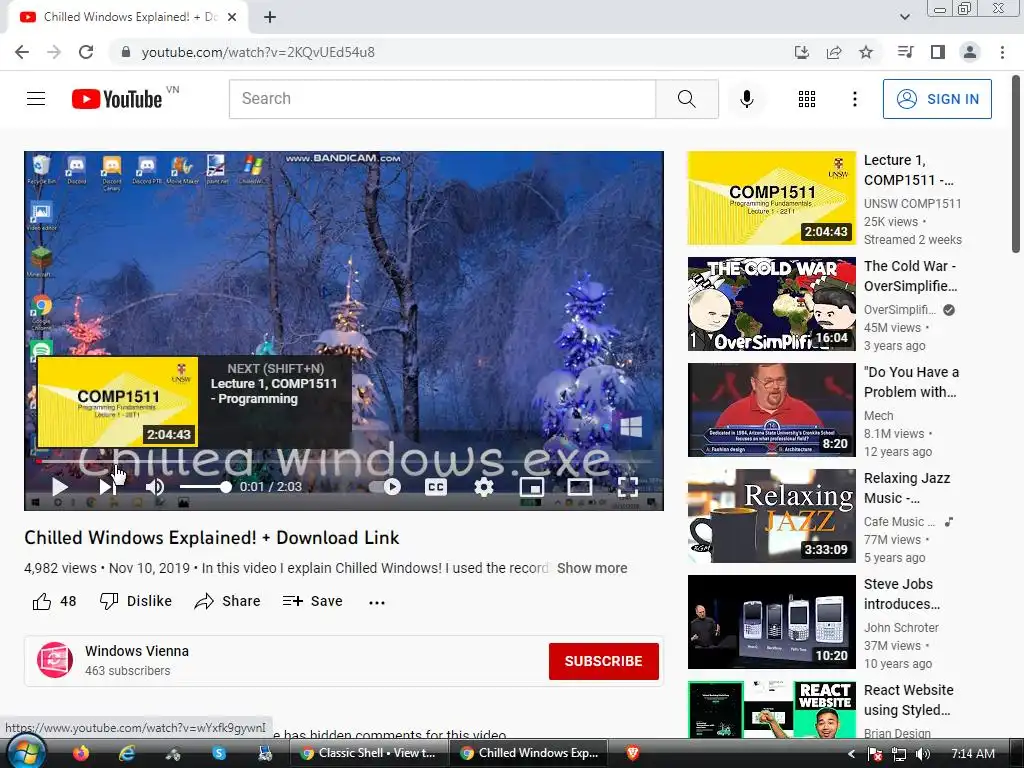Go to YouTube home via logo

pos(117,99)
